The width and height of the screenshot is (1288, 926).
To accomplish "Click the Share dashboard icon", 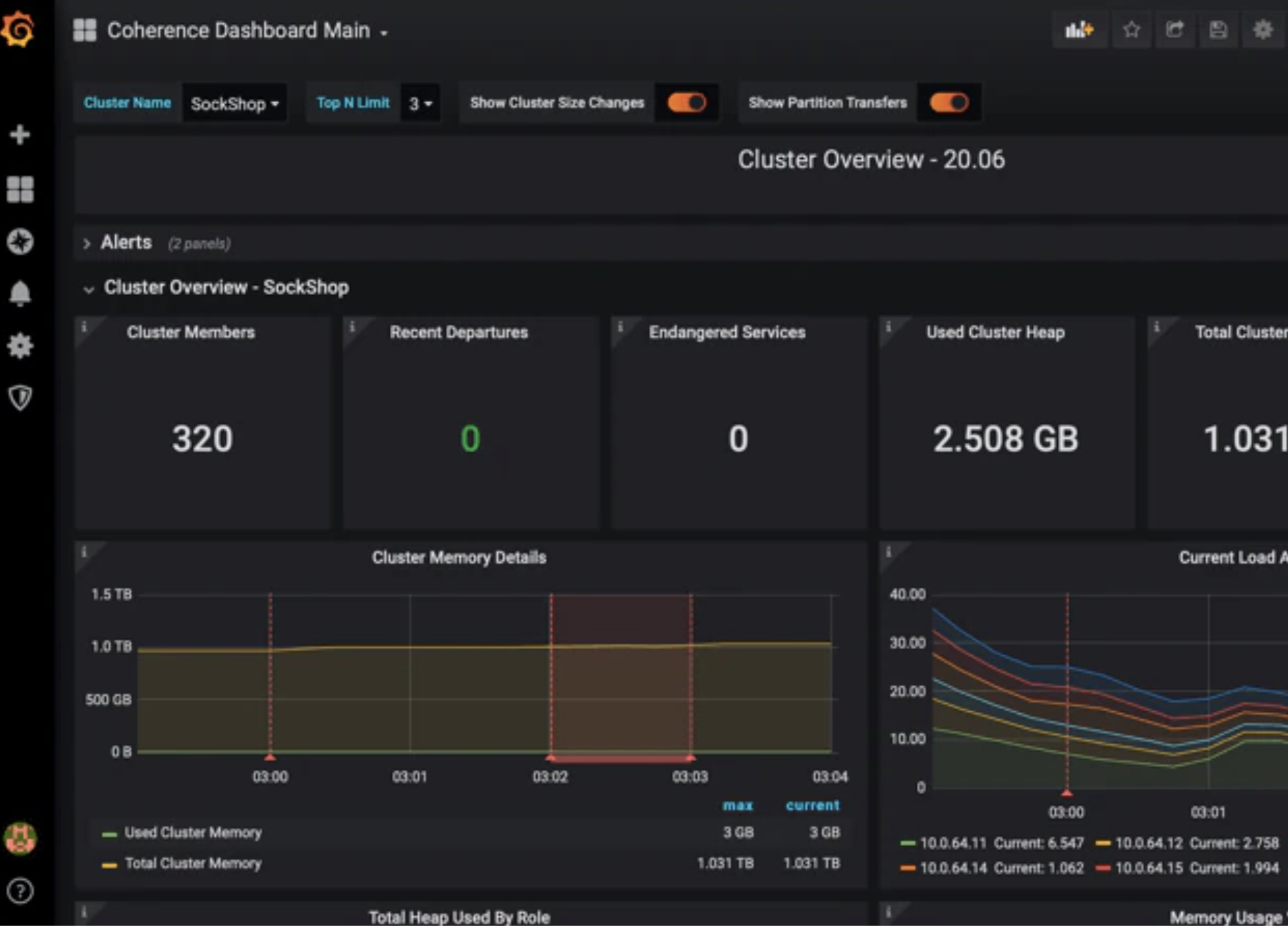I will pyautogui.click(x=1175, y=30).
